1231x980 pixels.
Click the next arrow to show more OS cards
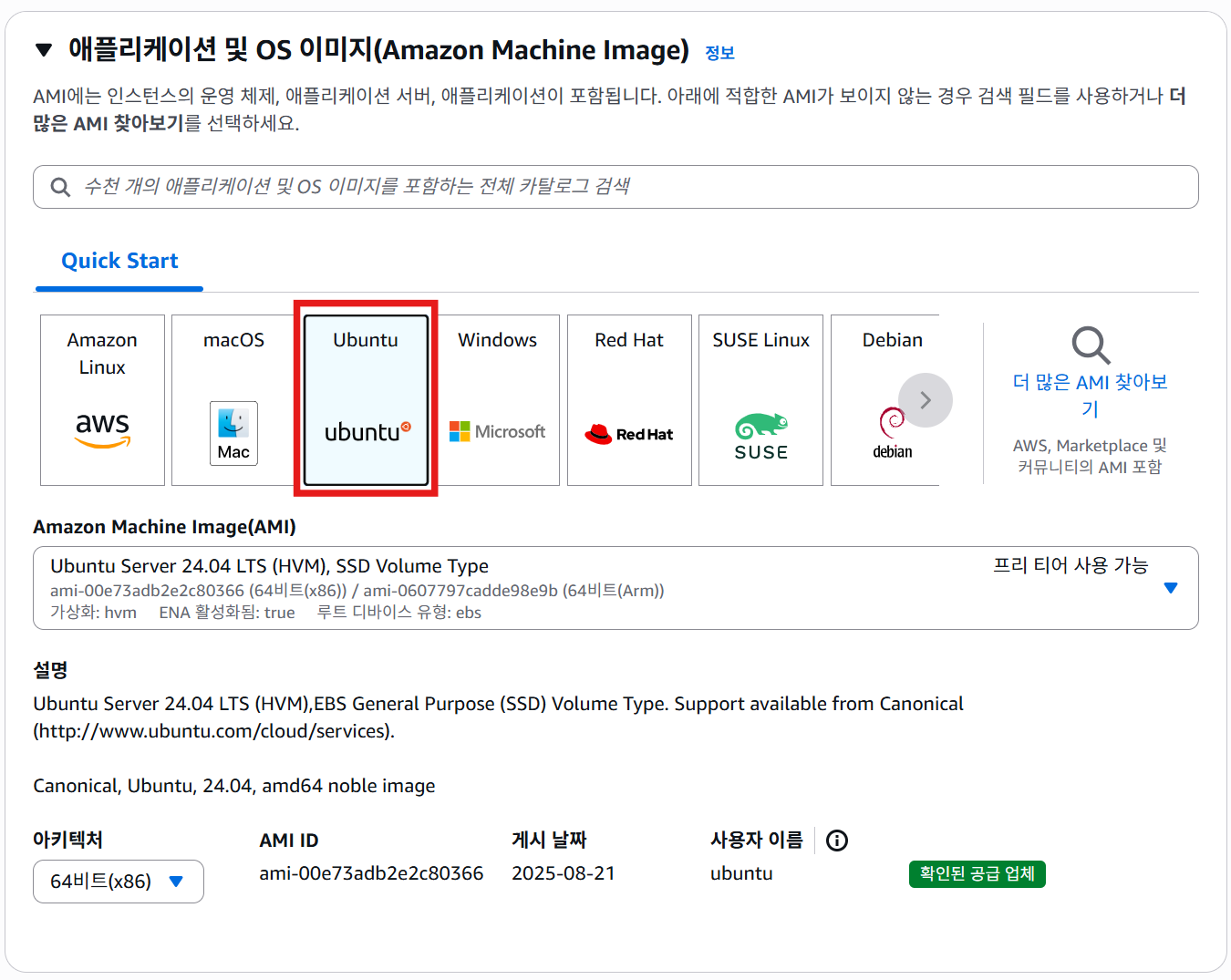click(926, 400)
